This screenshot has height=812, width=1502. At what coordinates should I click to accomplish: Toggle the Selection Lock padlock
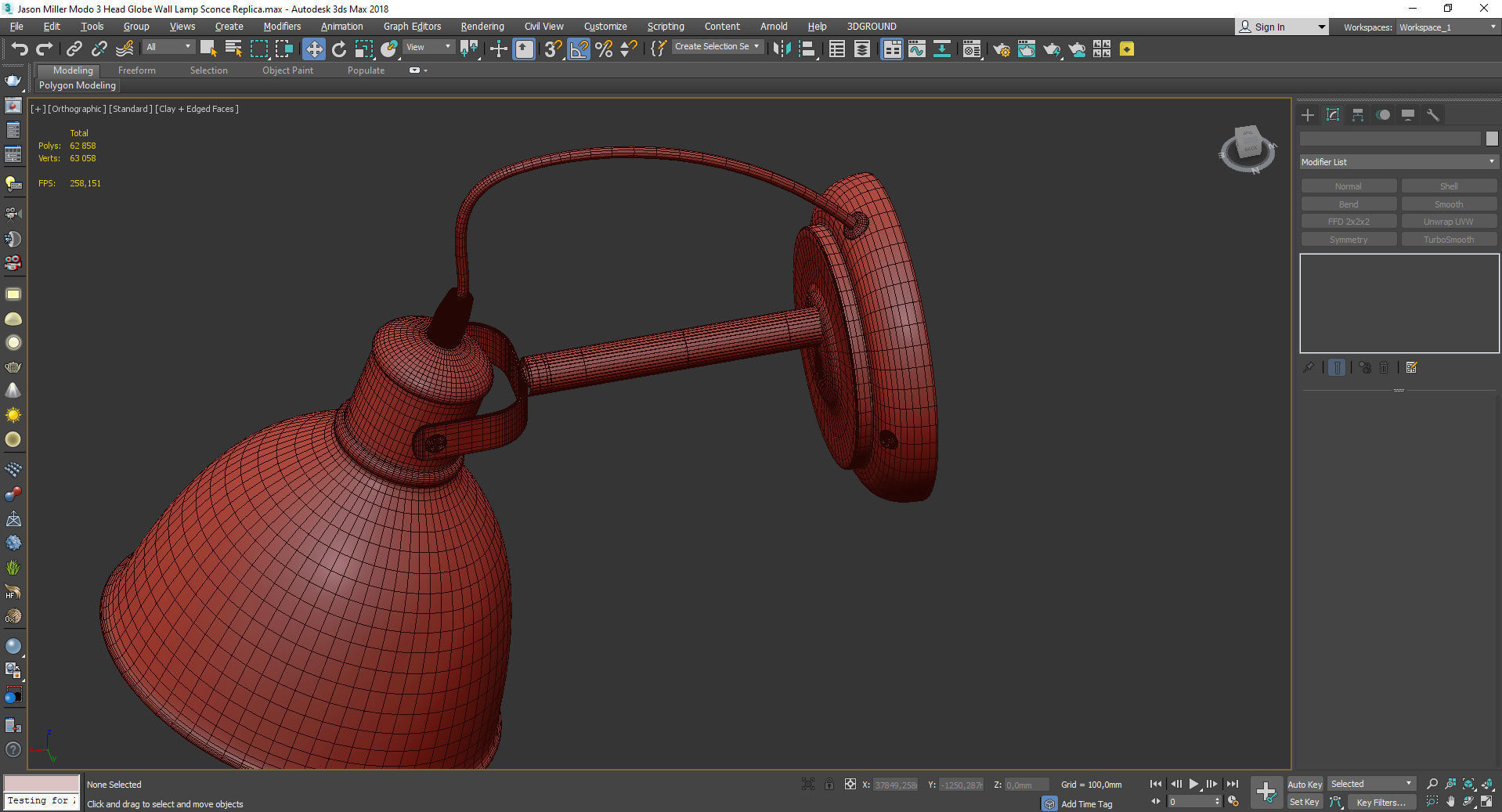point(829,784)
